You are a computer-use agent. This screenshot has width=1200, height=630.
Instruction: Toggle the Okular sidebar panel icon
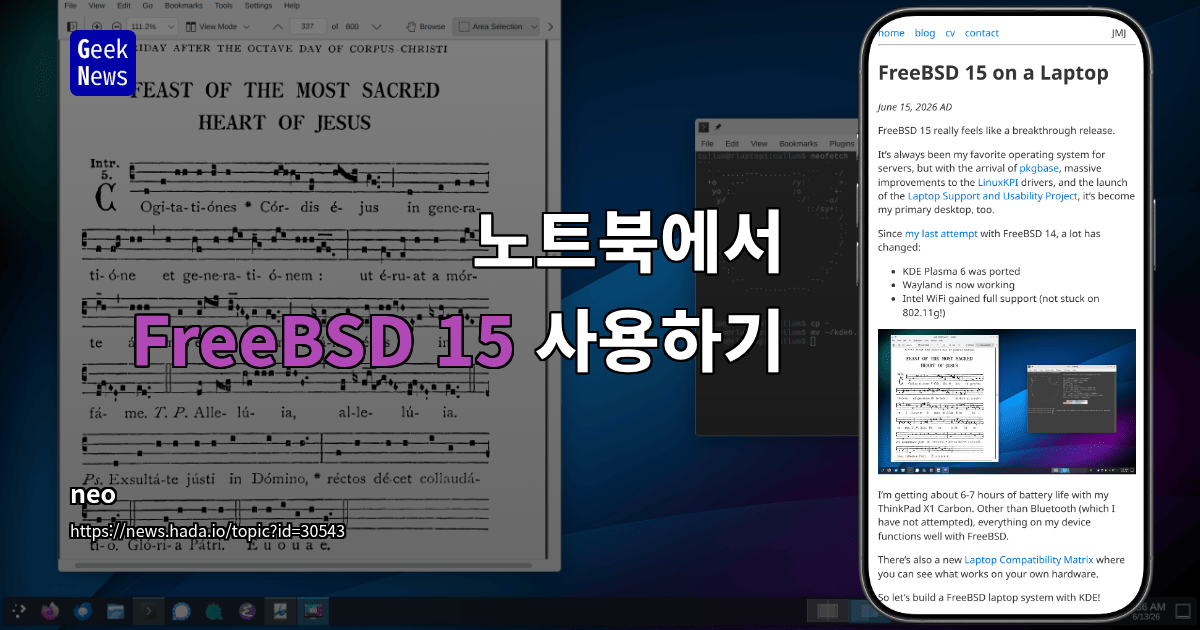(72, 26)
